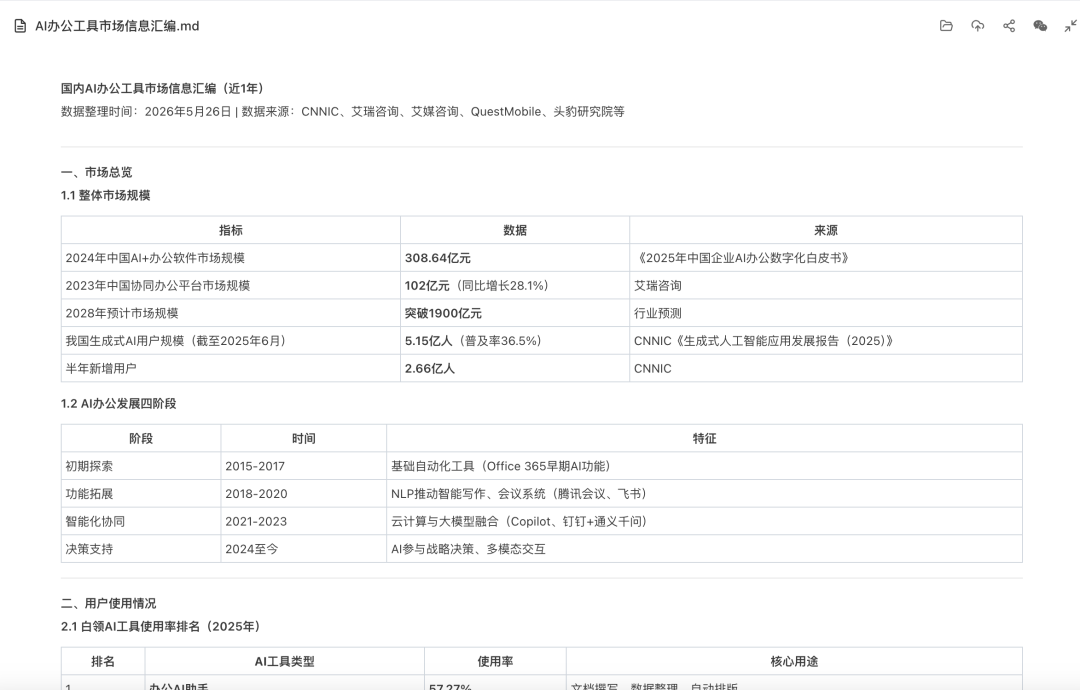This screenshot has height=690, width=1080.
Task: Click the 特征 column header
Action: tap(705, 439)
